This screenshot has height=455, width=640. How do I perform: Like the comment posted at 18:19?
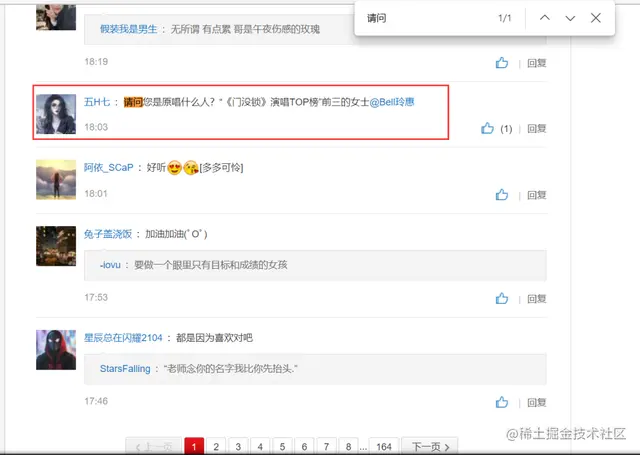pos(502,63)
